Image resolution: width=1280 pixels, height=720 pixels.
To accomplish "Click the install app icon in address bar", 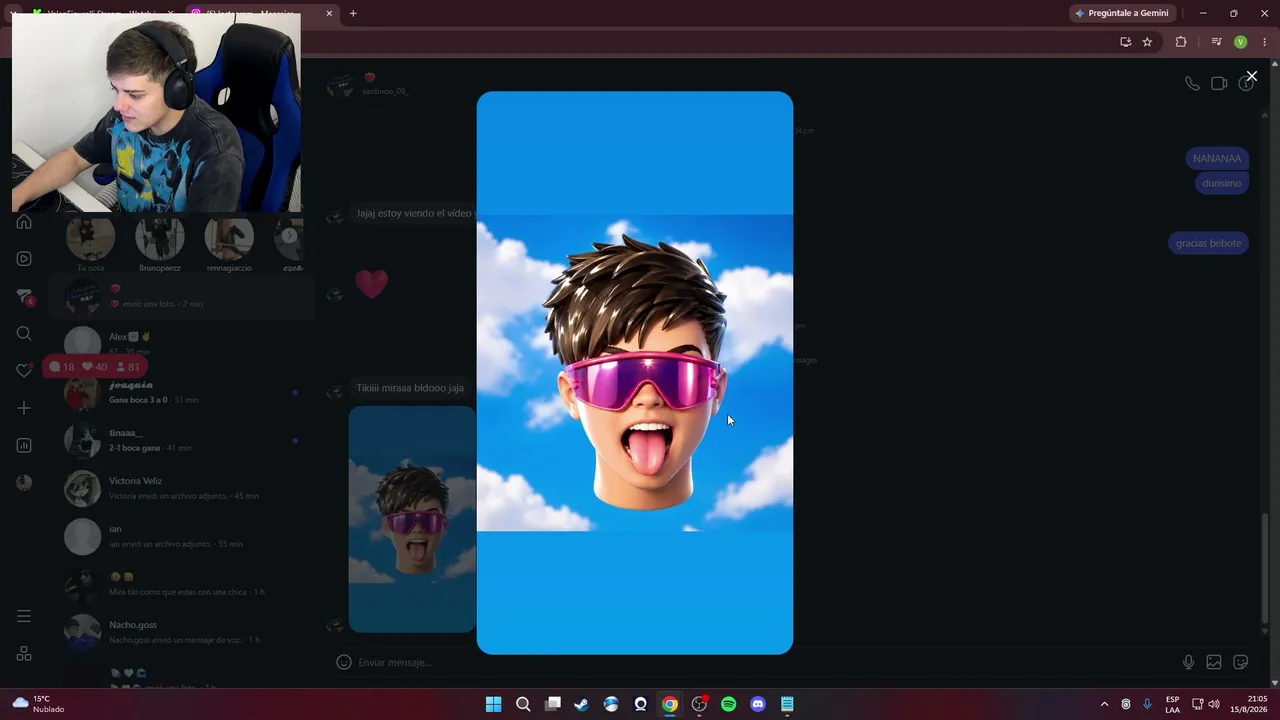I will pos(1125,42).
